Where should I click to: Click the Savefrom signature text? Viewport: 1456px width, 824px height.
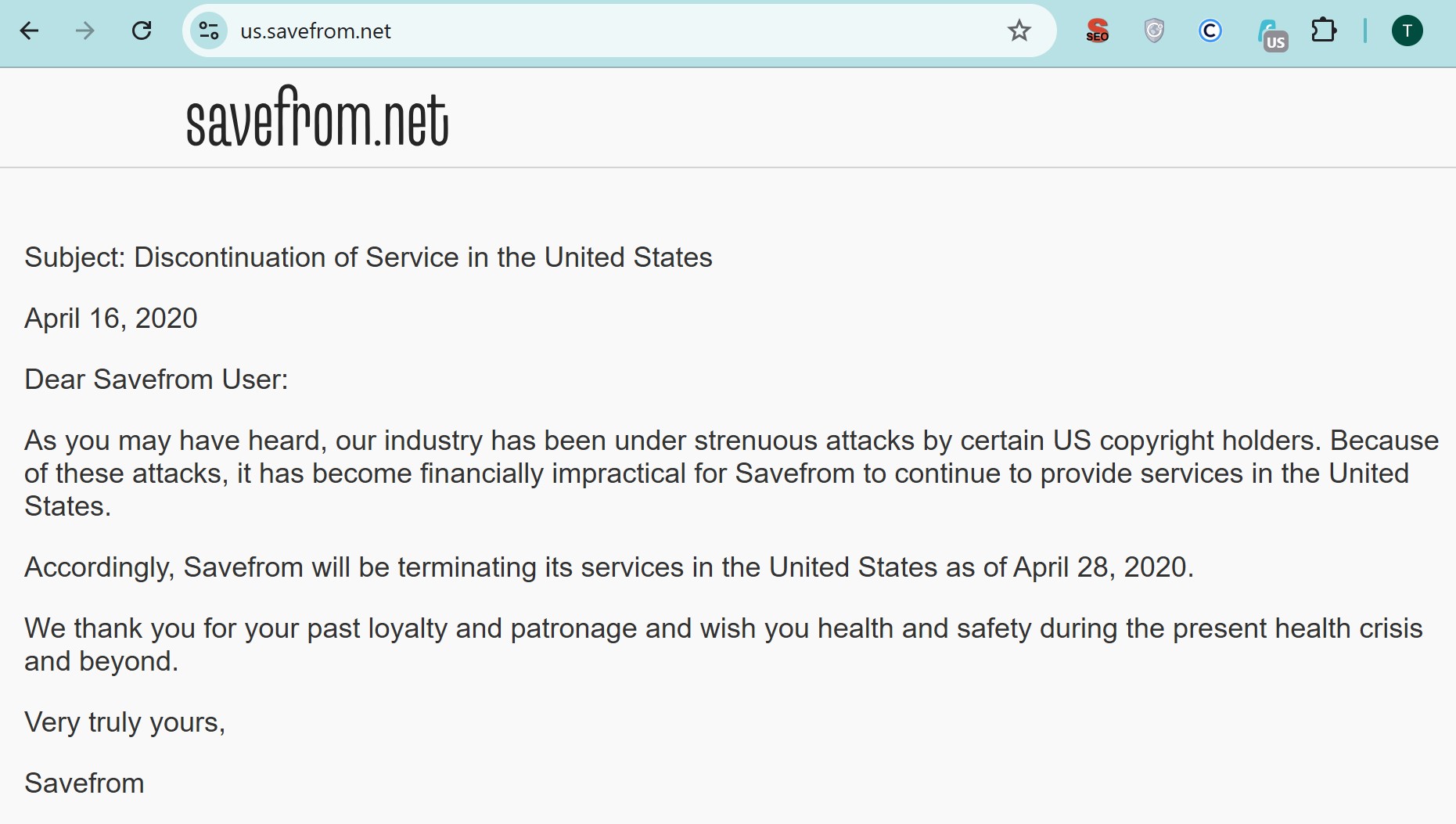pyautogui.click(x=84, y=783)
